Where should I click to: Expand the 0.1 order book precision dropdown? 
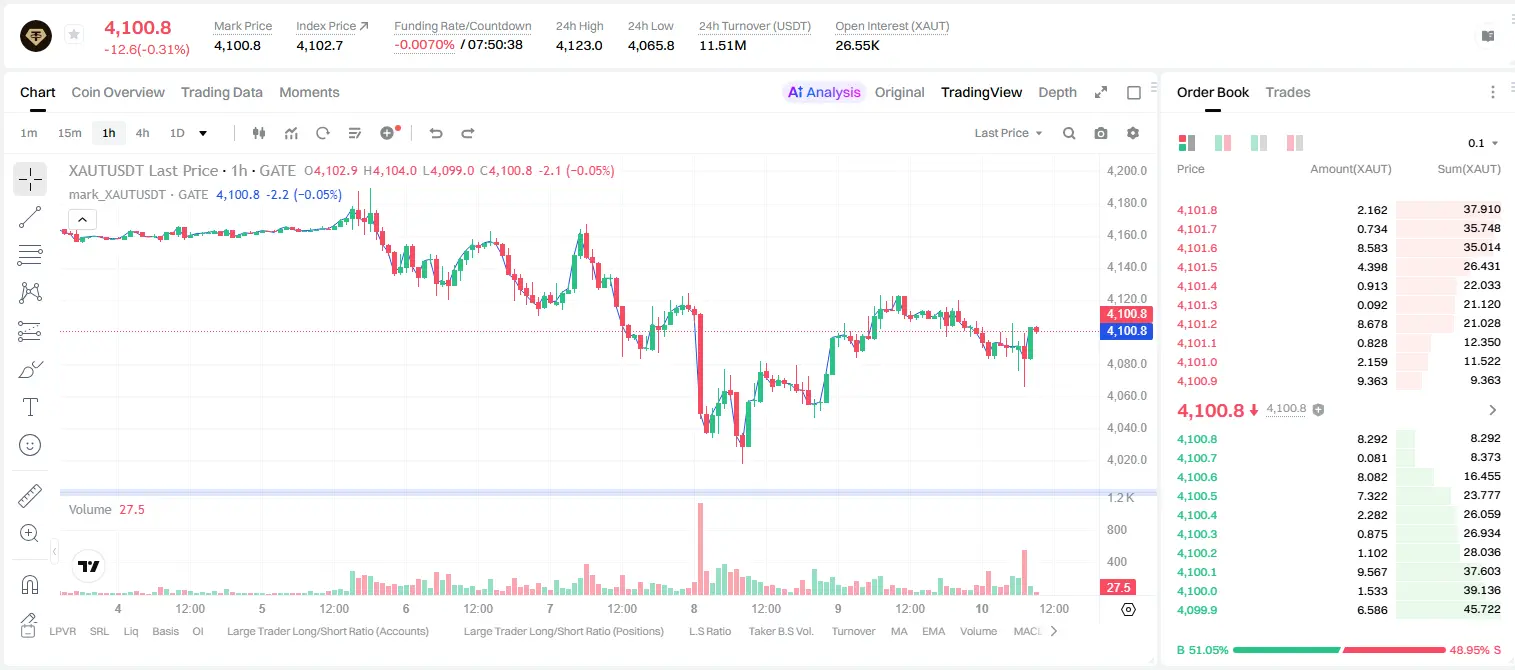pos(1483,143)
